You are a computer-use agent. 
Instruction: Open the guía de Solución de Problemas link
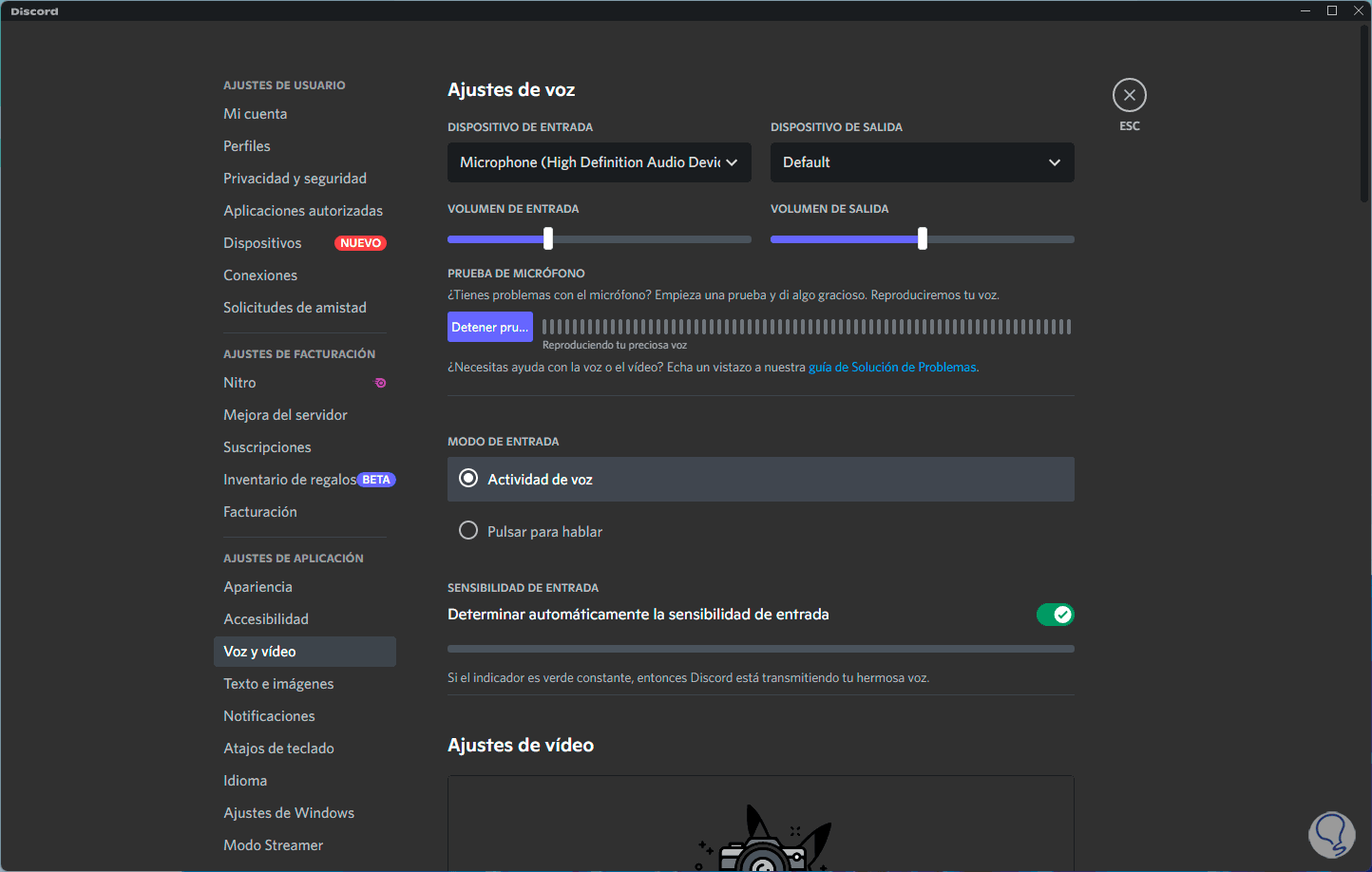[892, 368]
